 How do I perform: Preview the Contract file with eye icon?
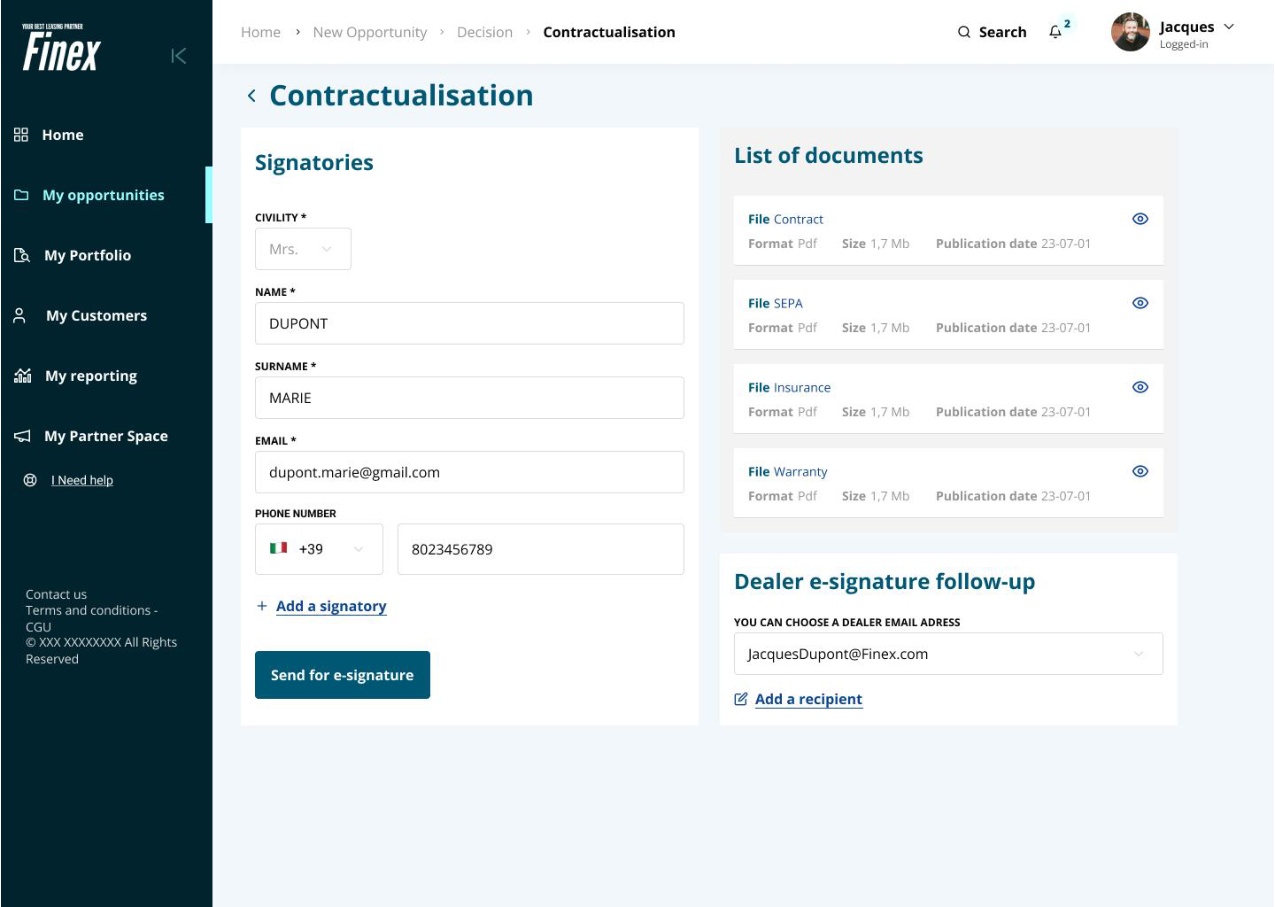point(1140,219)
